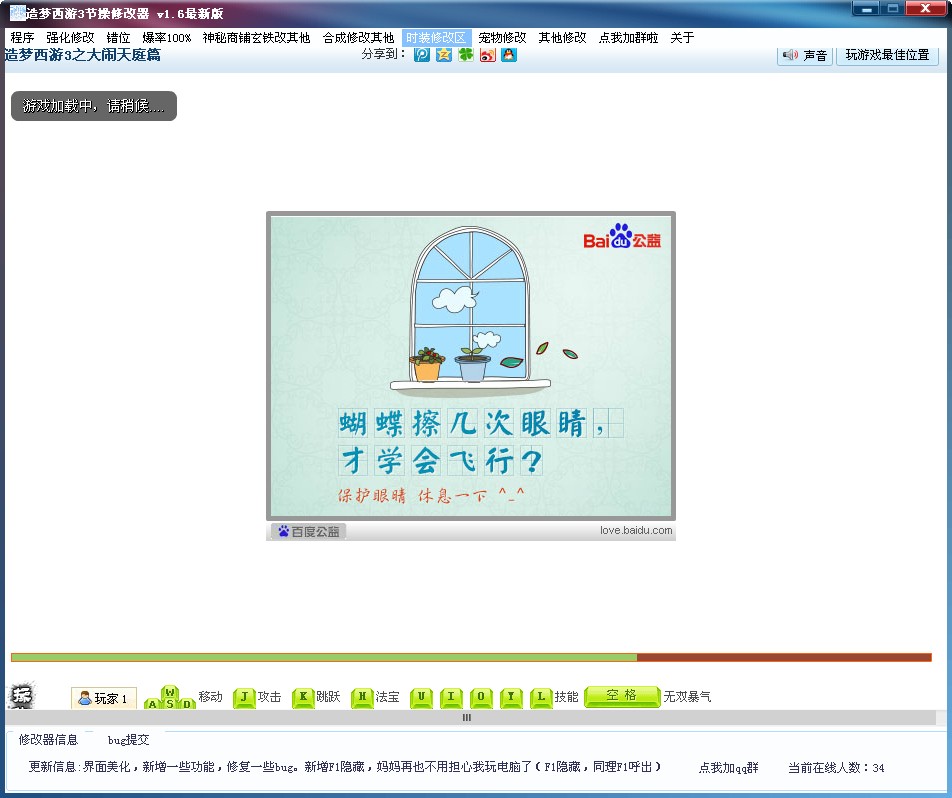Share to Sina Weibo icon
Image resolution: width=952 pixels, height=798 pixels.
click(488, 55)
